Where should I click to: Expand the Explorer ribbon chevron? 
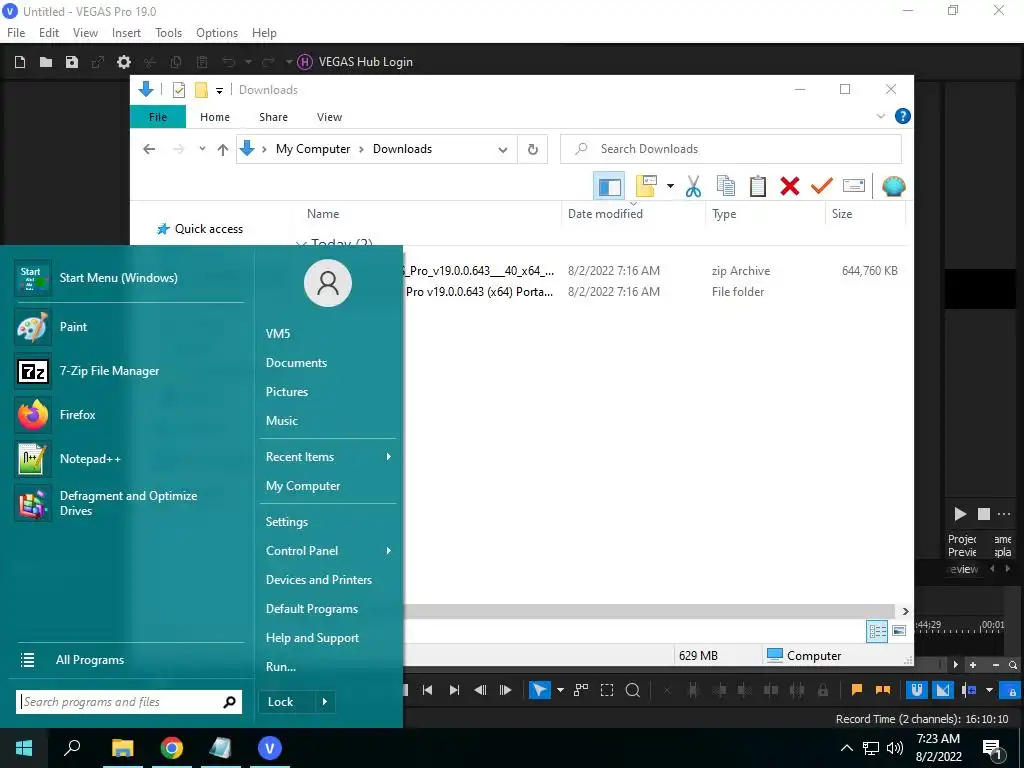pyautogui.click(x=880, y=117)
